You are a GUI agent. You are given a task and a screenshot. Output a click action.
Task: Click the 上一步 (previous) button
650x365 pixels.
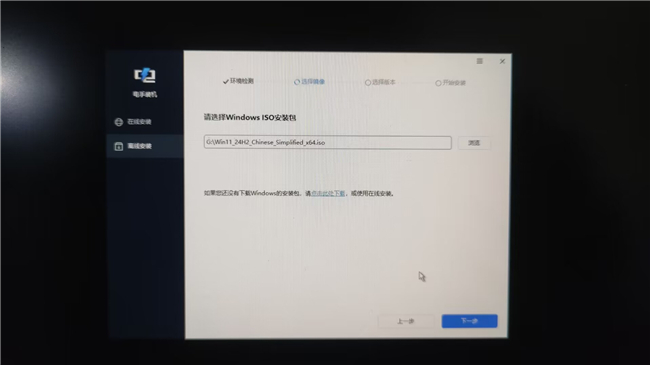click(x=405, y=321)
